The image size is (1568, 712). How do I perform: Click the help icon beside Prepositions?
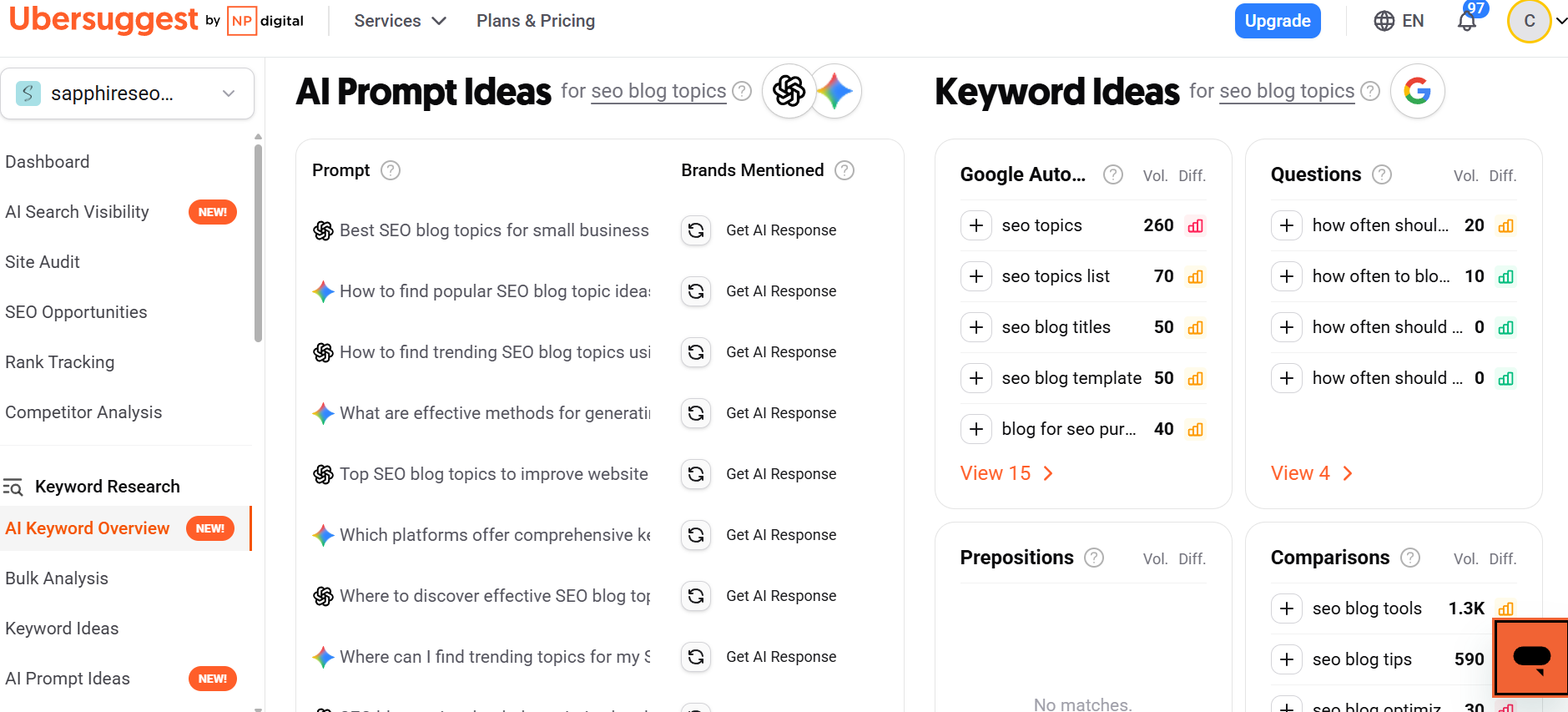[x=1094, y=558]
